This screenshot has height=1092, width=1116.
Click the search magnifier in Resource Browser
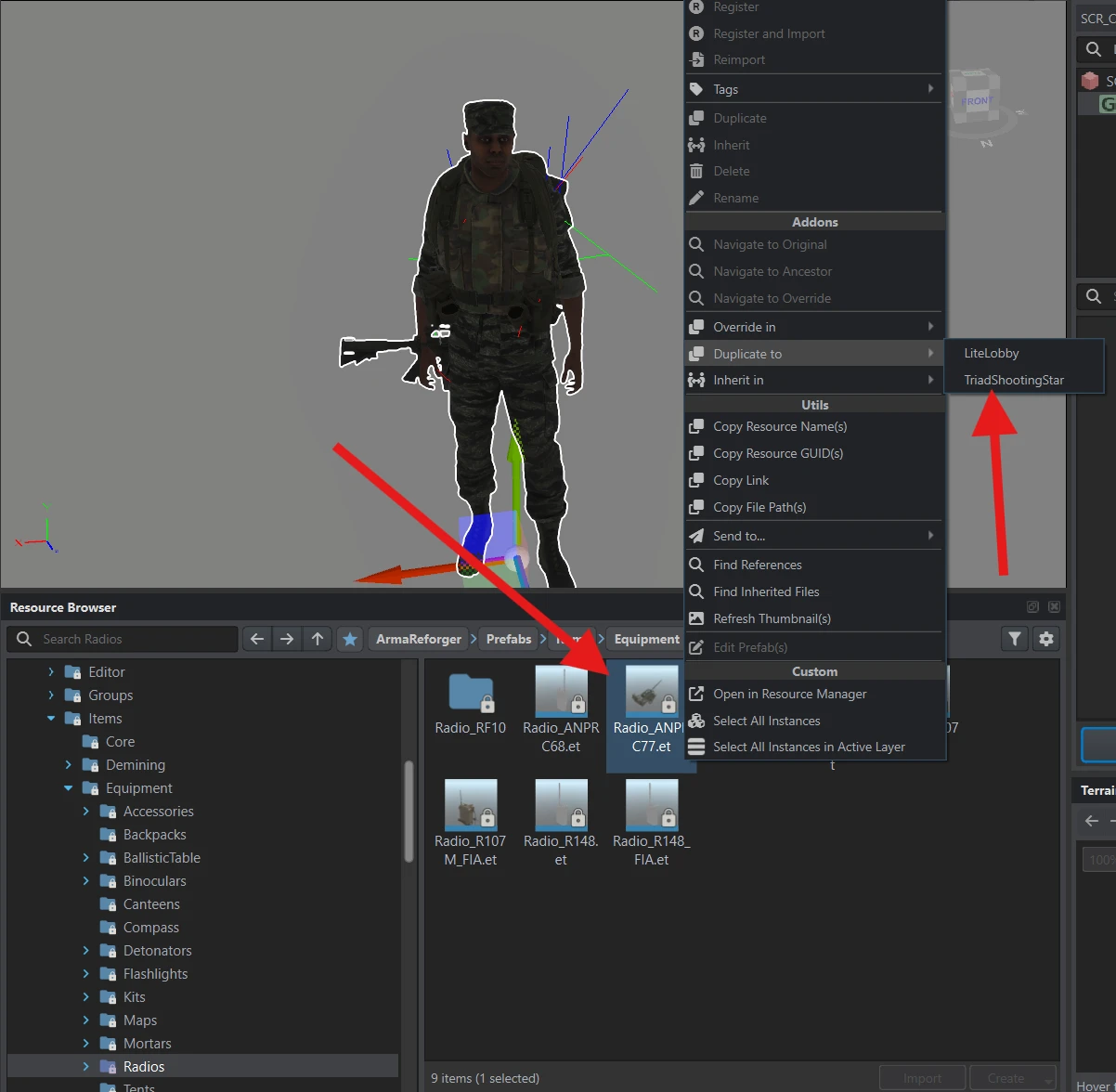pyautogui.click(x=25, y=639)
